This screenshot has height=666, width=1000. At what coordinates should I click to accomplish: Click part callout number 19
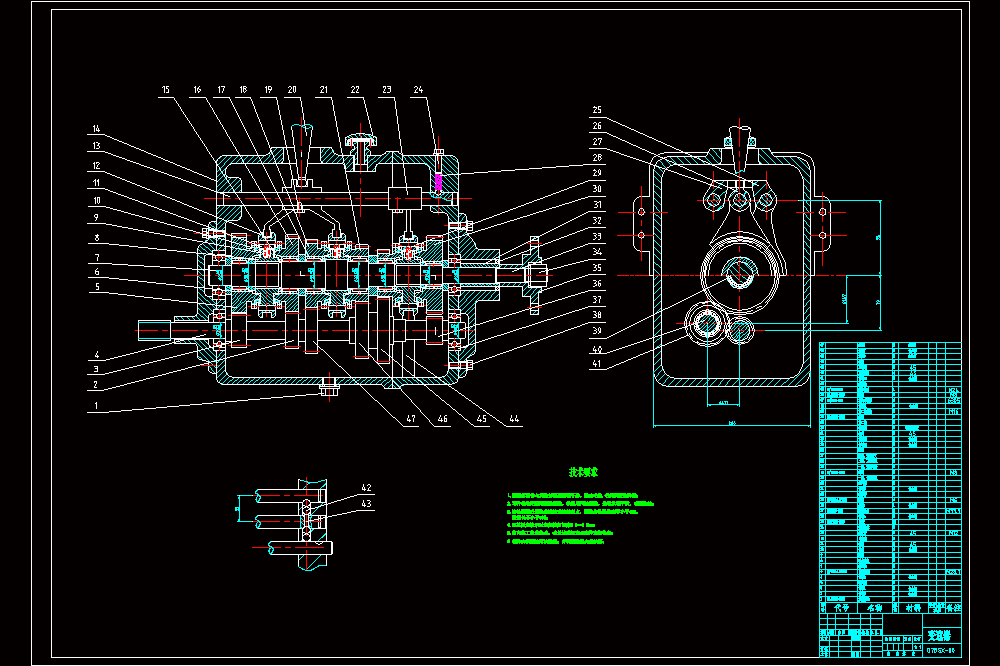pos(268,90)
